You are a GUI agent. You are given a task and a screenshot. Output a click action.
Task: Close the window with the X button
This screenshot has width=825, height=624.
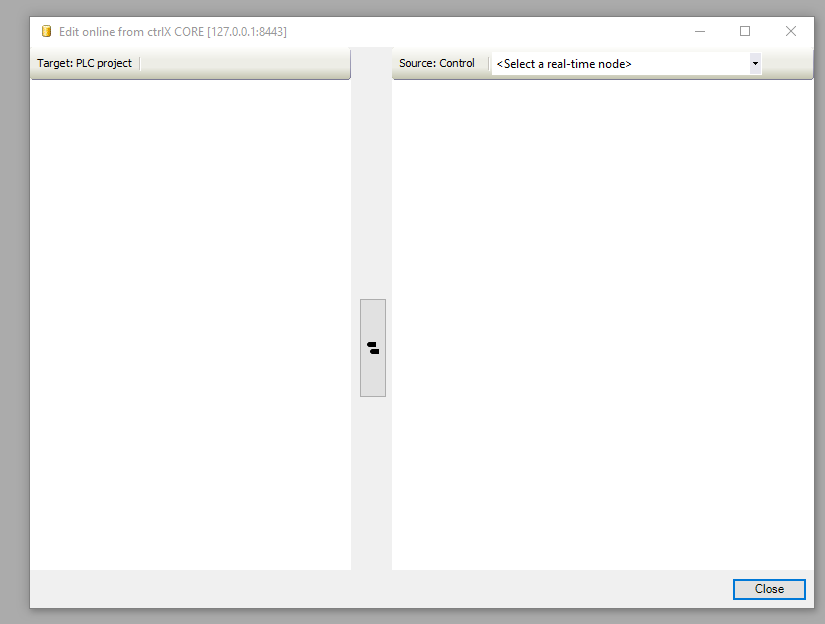click(x=790, y=32)
